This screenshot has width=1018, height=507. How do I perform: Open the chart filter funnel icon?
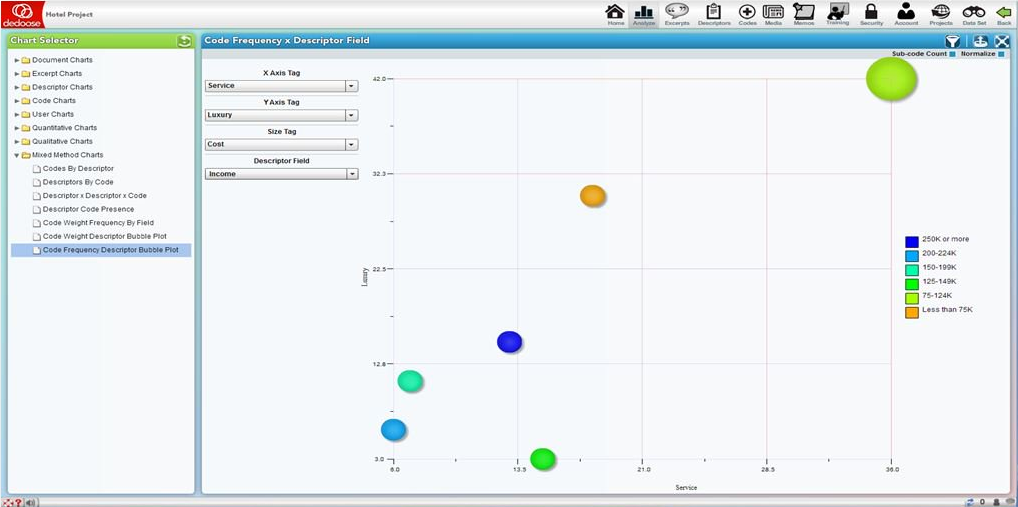pyautogui.click(x=952, y=41)
